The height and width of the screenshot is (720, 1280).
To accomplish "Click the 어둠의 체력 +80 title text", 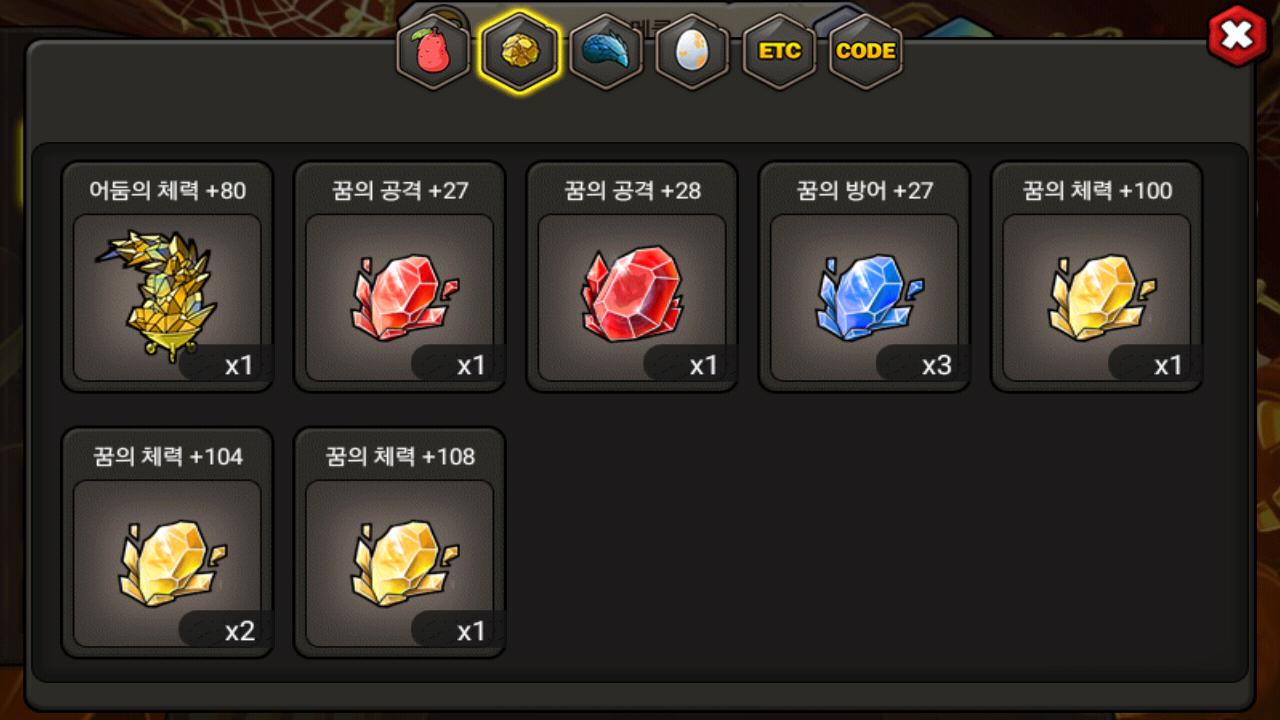I will pyautogui.click(x=167, y=190).
